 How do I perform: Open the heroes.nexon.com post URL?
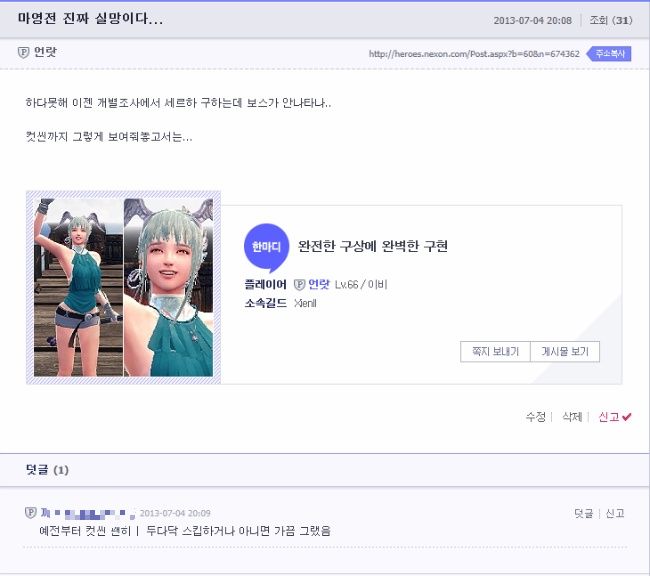pyautogui.click(x=474, y=54)
